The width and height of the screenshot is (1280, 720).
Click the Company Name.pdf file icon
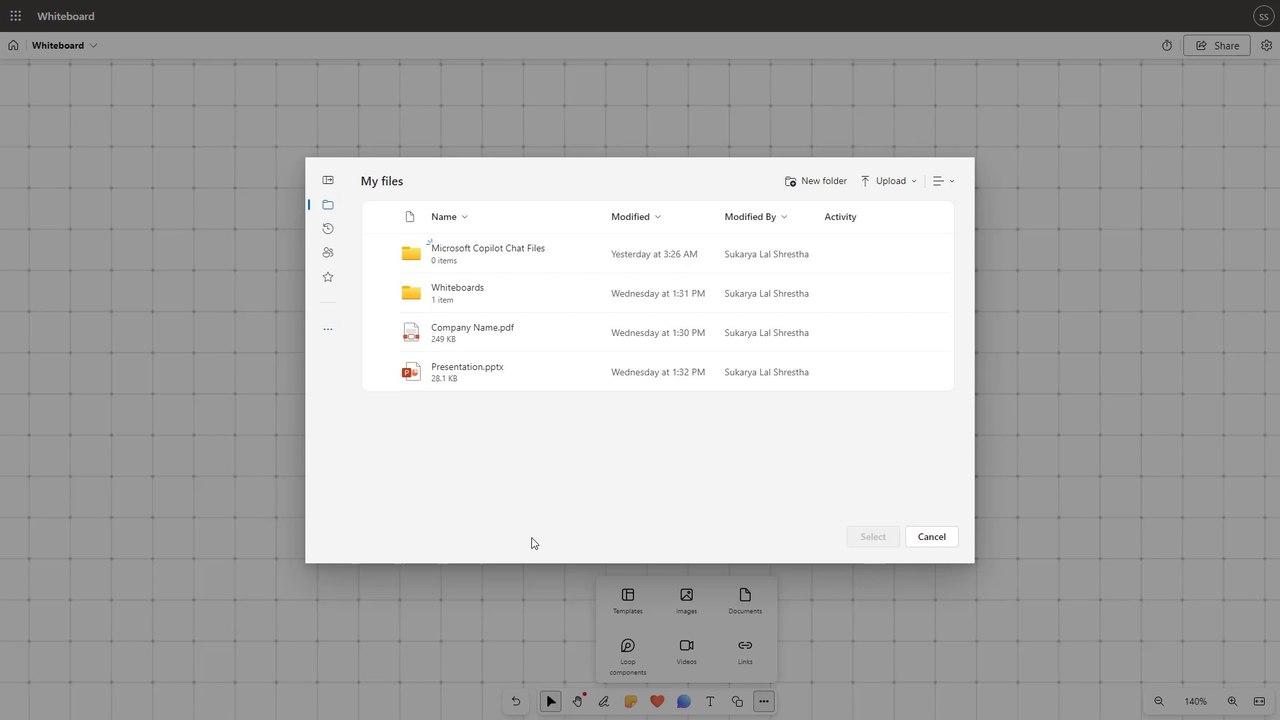tap(411, 332)
